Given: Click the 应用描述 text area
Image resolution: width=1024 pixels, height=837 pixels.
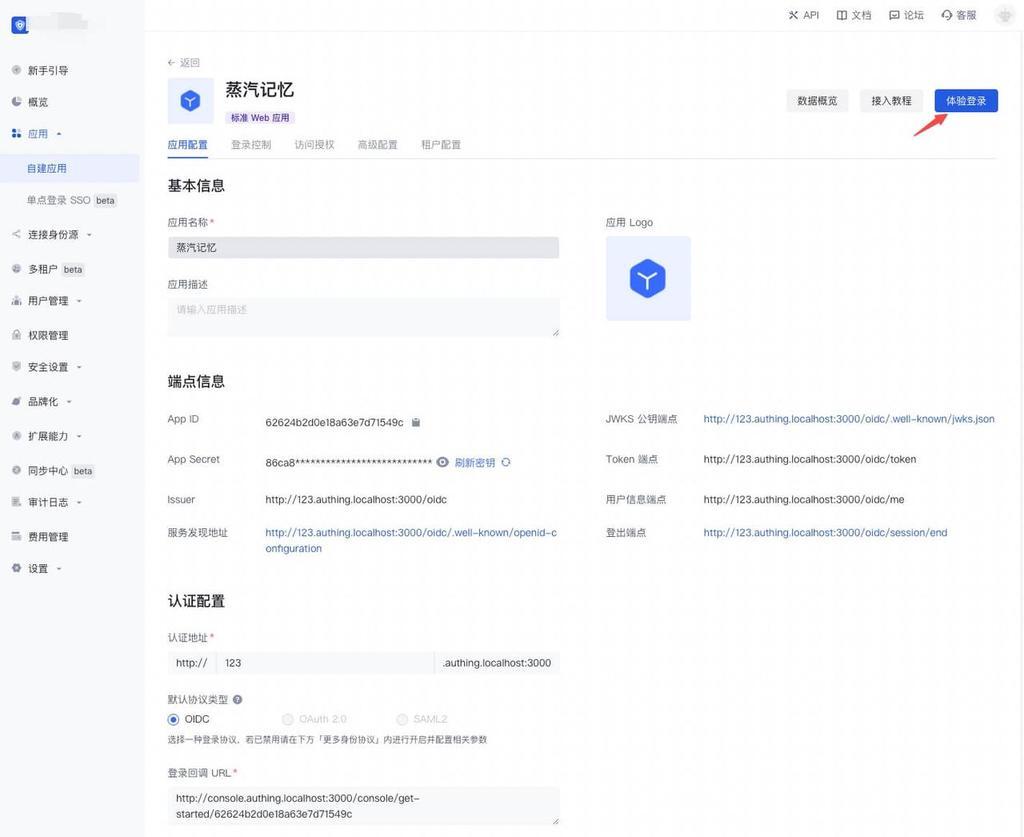Looking at the screenshot, I should (363, 317).
